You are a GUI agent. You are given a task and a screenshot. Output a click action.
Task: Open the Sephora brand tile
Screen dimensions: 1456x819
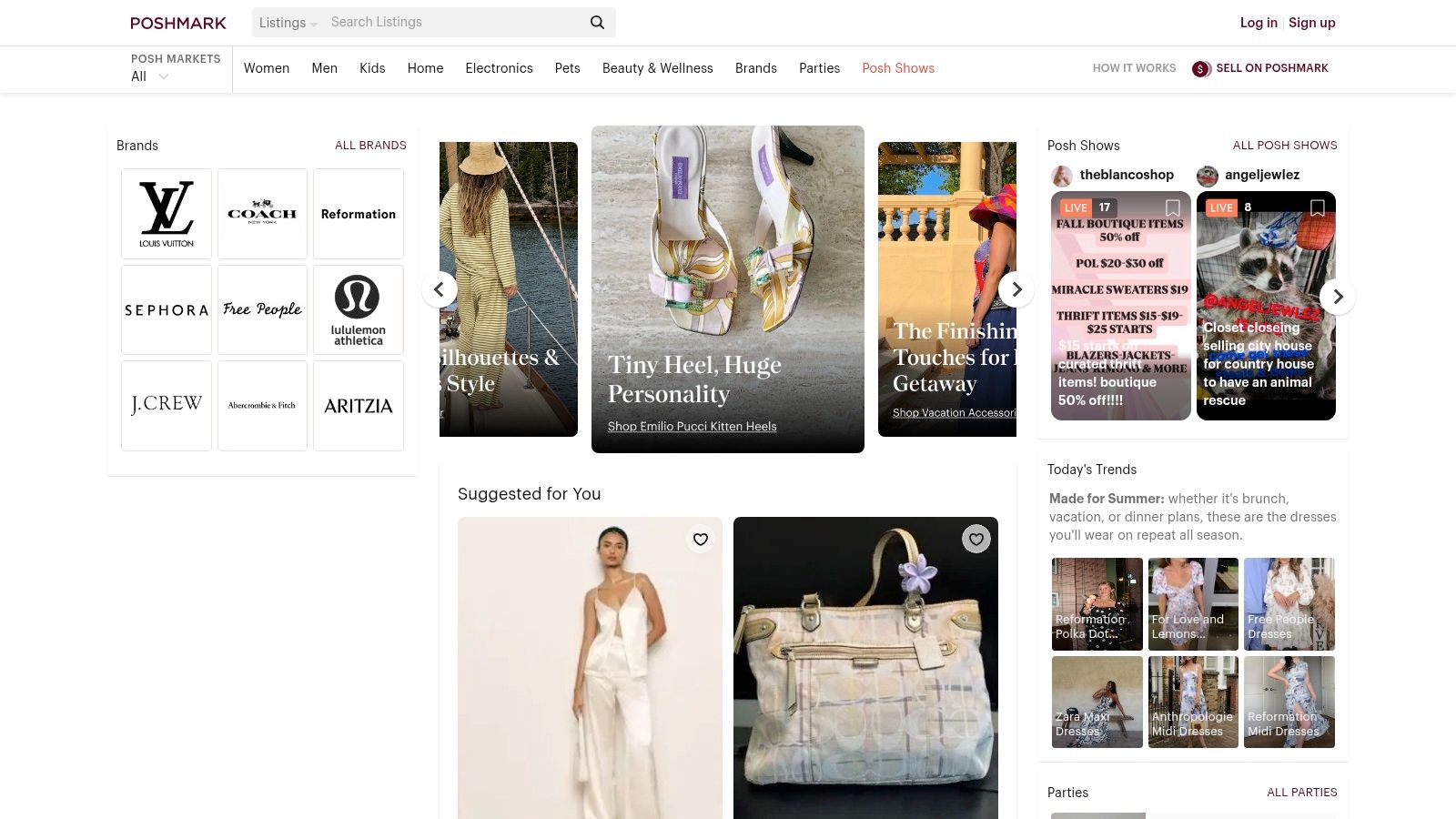tap(167, 309)
